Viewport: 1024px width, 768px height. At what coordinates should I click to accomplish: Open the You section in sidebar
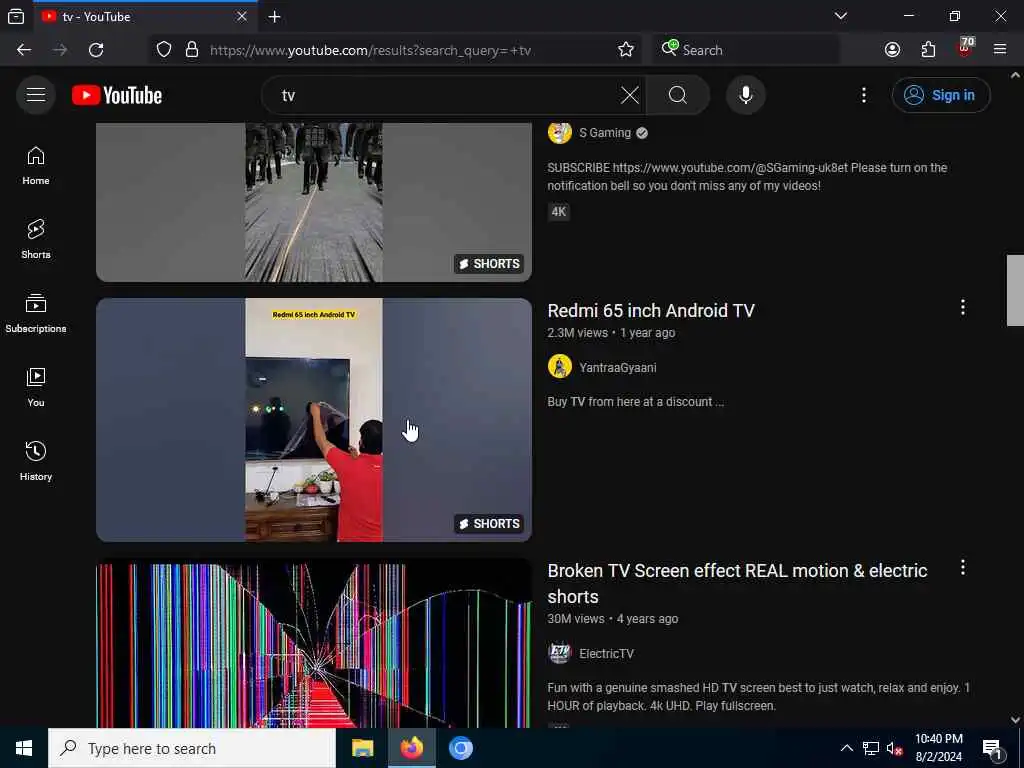click(36, 387)
